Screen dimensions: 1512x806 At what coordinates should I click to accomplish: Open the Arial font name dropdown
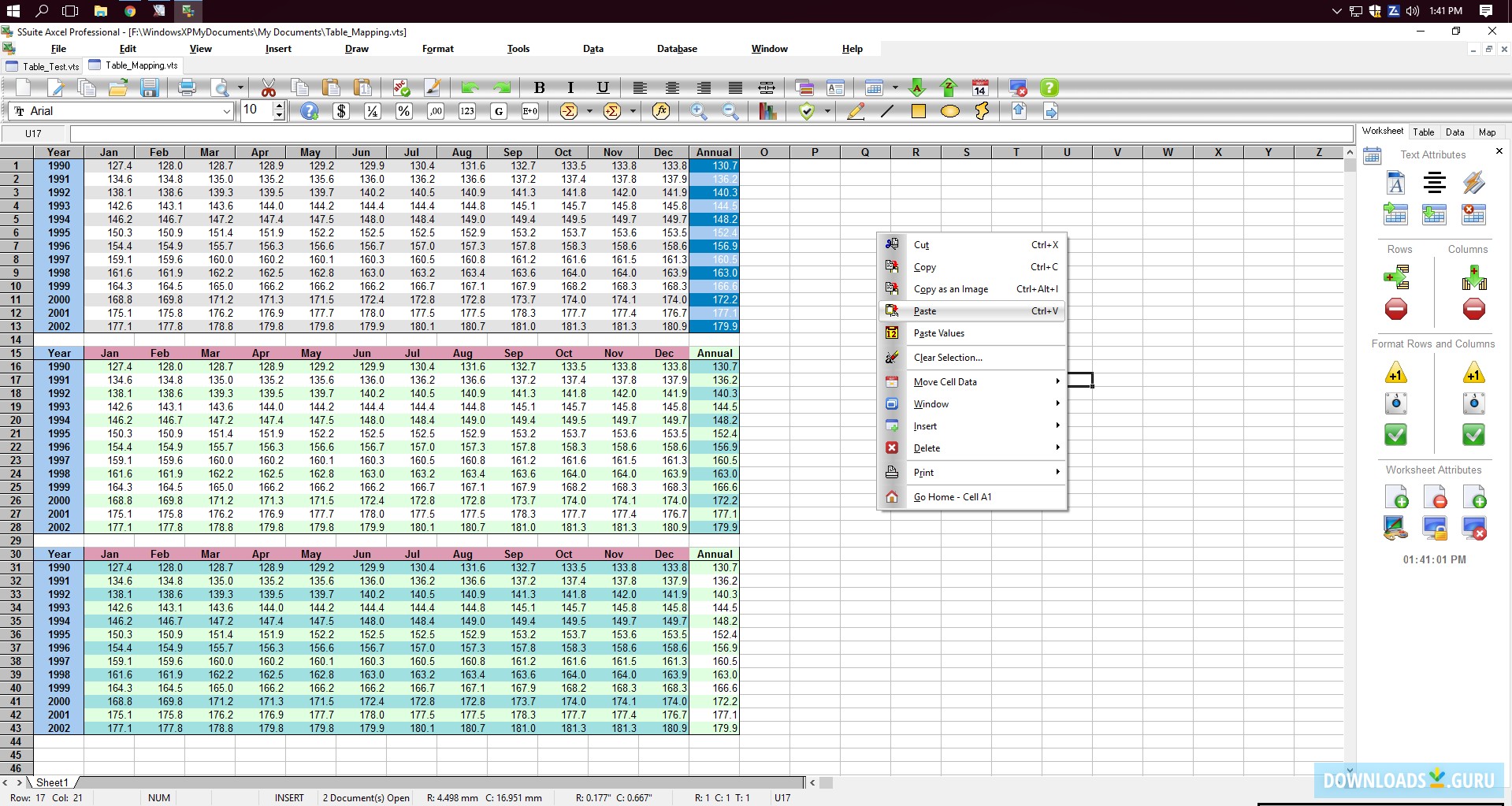point(228,111)
